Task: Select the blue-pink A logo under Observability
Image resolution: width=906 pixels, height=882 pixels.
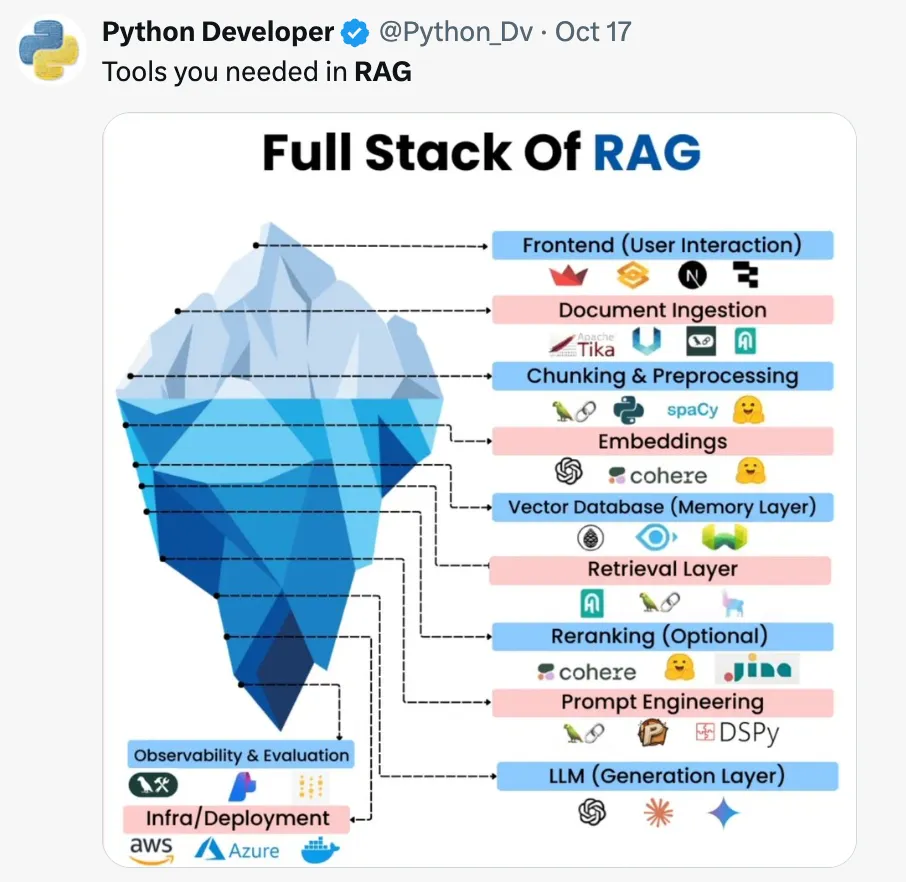Action: click(243, 787)
